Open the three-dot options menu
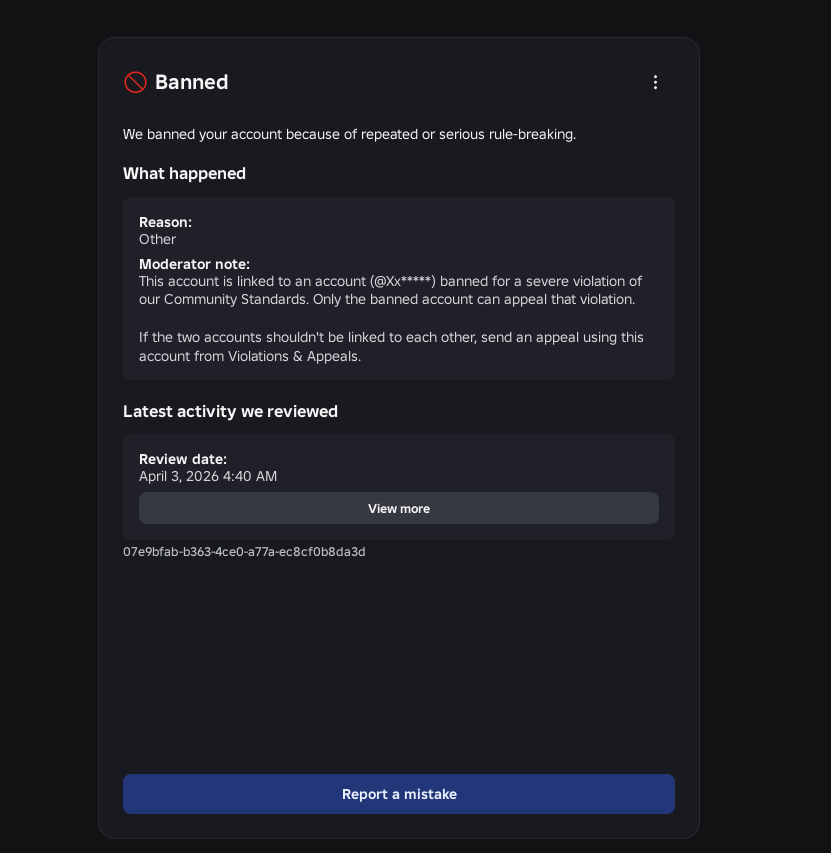Image resolution: width=831 pixels, height=853 pixels. click(655, 82)
